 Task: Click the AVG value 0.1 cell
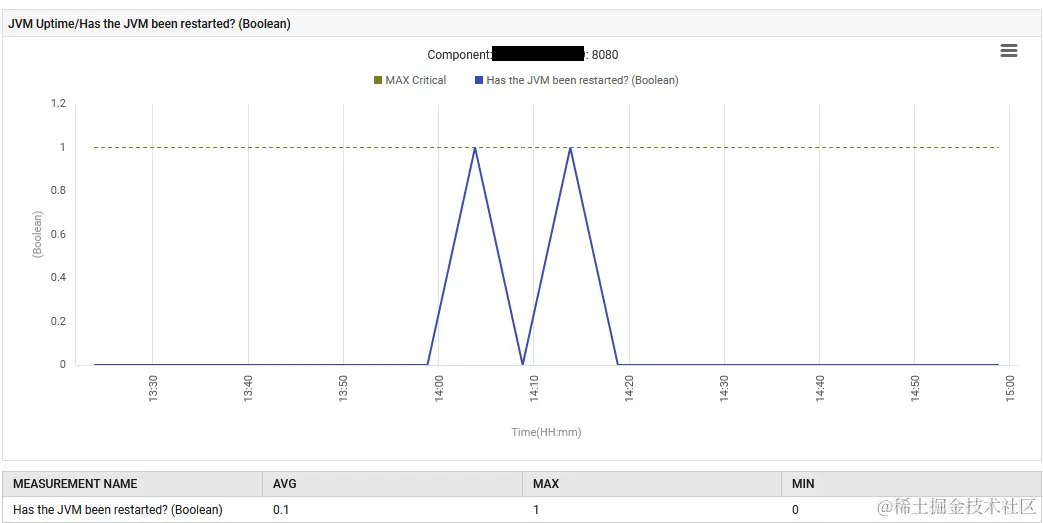[392, 510]
